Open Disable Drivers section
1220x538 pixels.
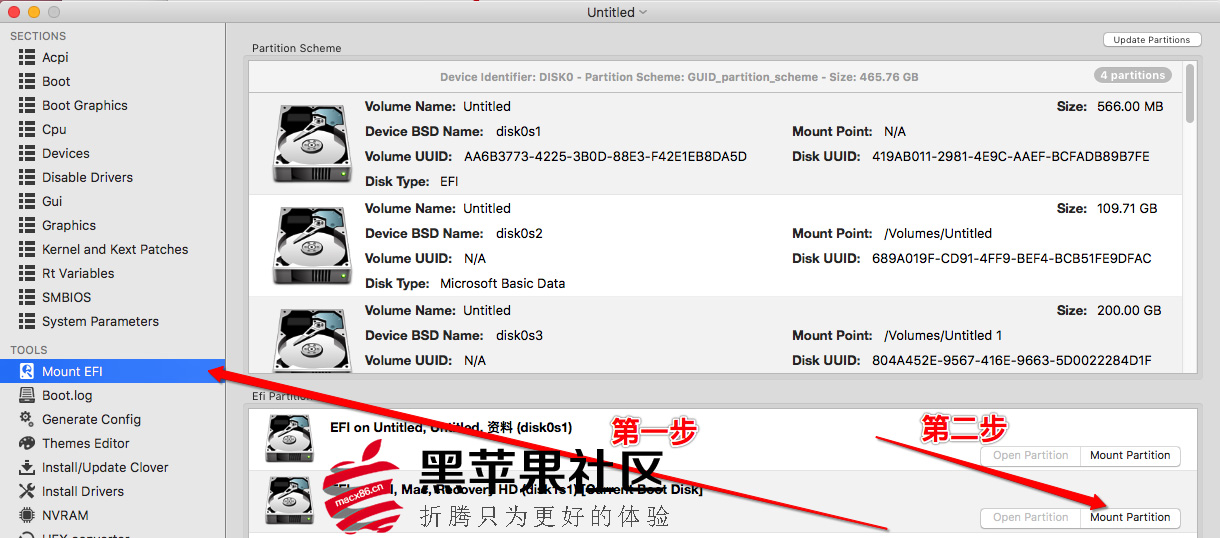click(87, 177)
